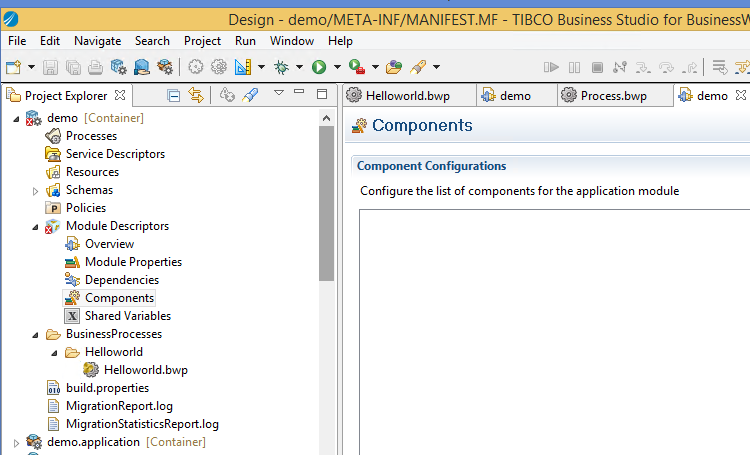Viewport: 750px width, 455px height.
Task: Open the Edit menu
Action: point(50,41)
